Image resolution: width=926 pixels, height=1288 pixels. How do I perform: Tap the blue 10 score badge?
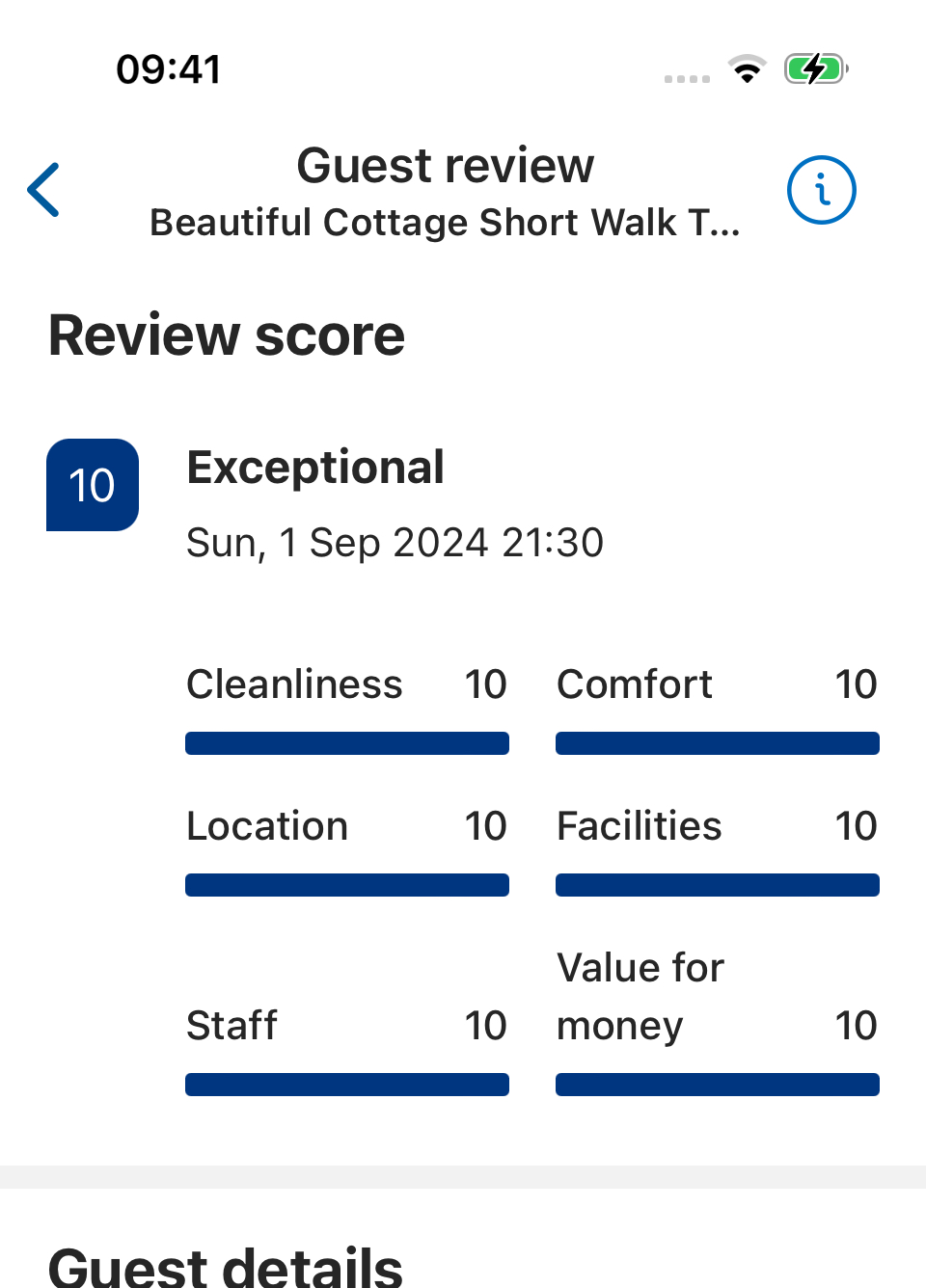pyautogui.click(x=93, y=485)
